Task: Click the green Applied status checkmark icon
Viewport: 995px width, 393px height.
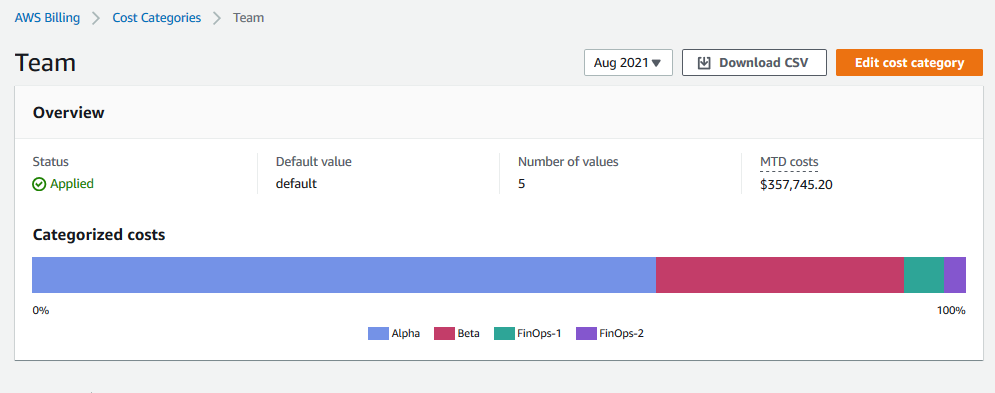Action: (x=39, y=184)
